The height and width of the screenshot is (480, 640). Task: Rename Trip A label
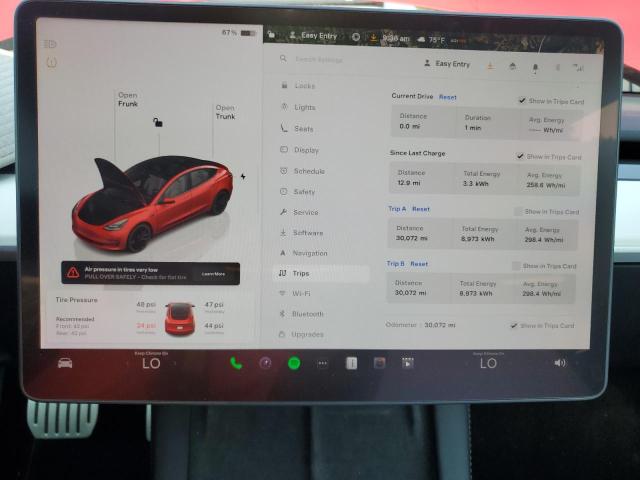coord(397,209)
